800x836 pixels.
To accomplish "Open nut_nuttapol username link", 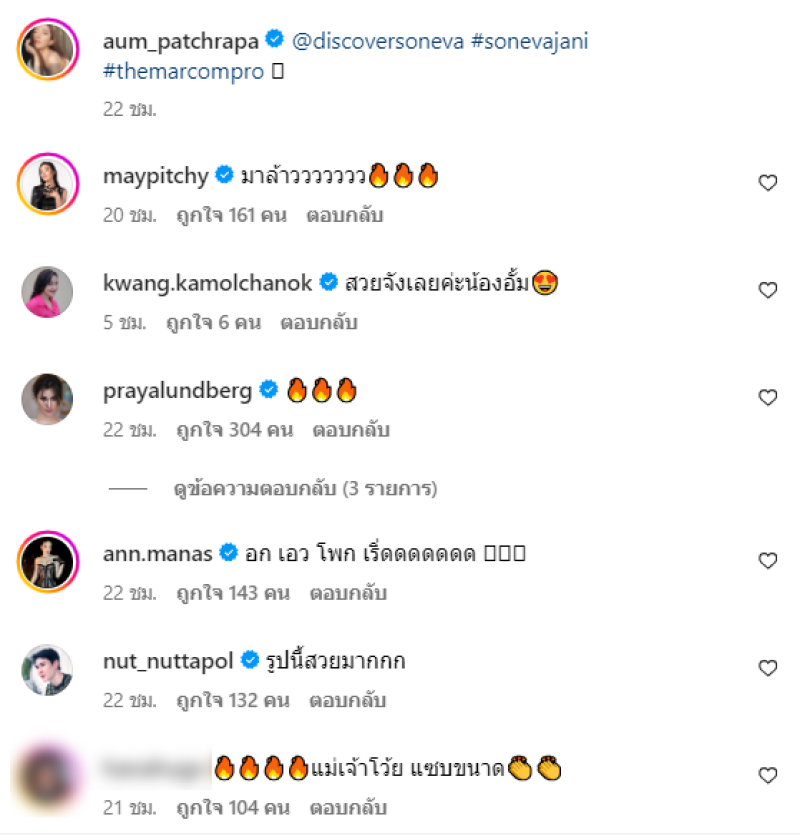I will click(x=168, y=661).
